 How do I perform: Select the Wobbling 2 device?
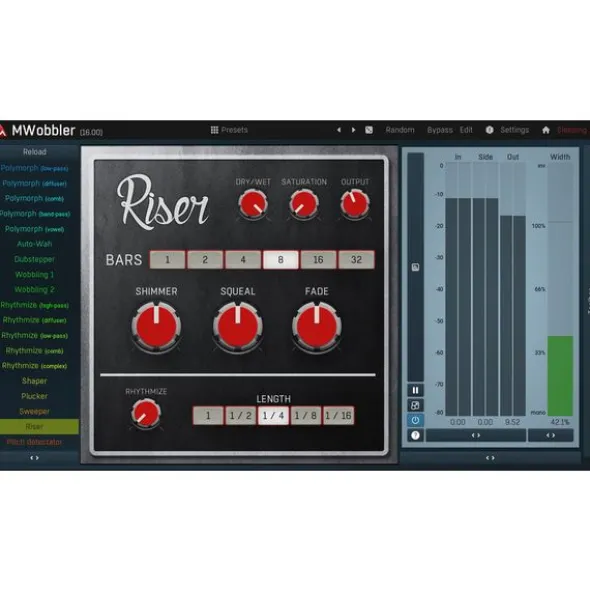(x=35, y=289)
